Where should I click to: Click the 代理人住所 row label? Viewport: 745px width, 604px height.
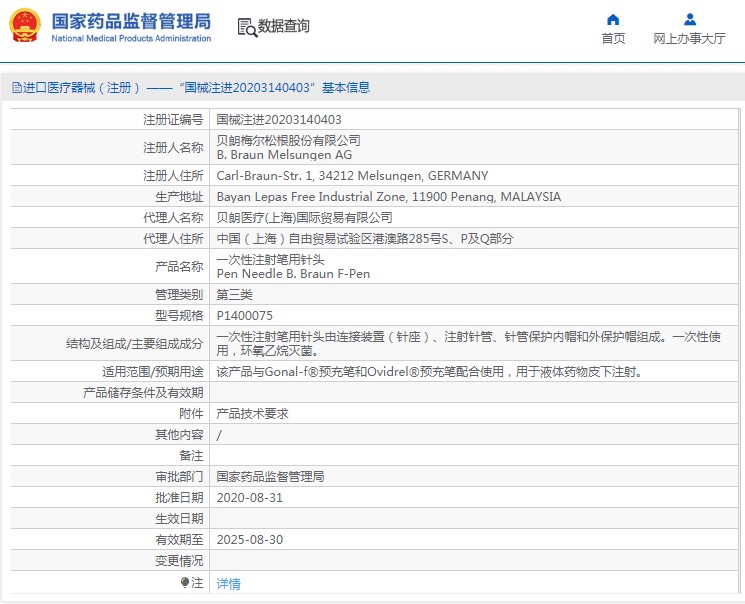[173, 239]
